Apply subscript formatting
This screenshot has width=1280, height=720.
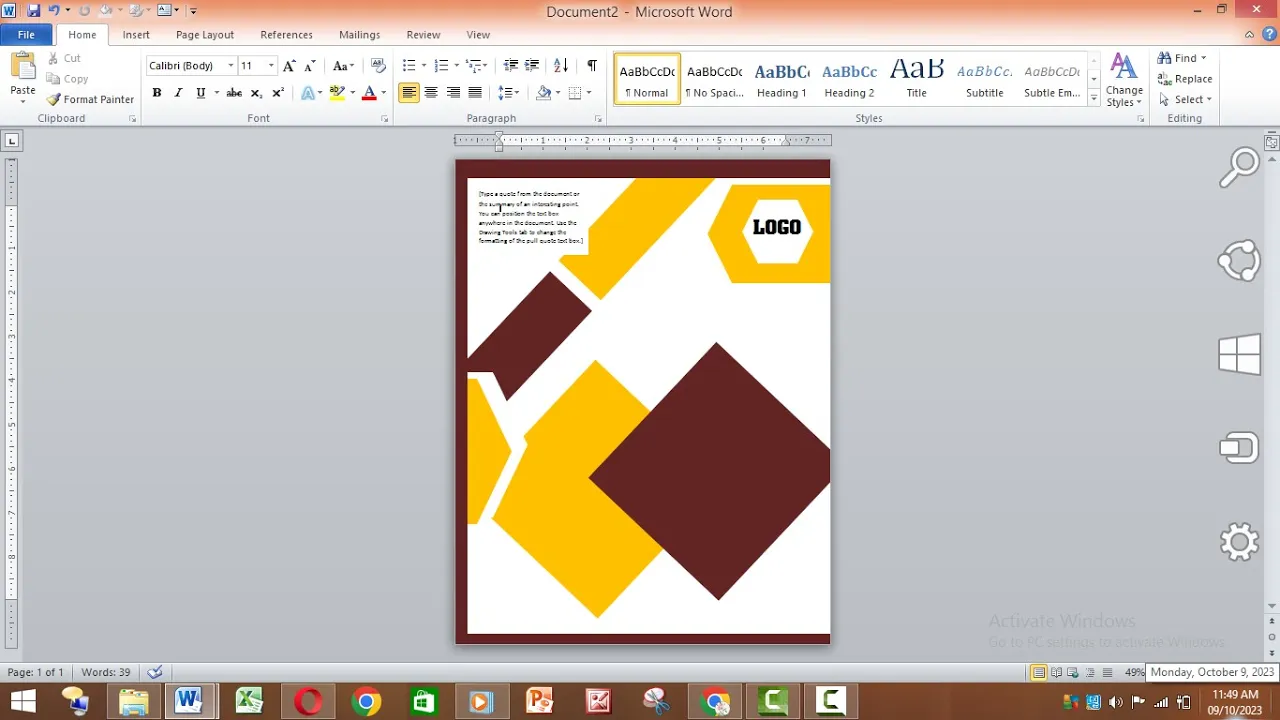(x=256, y=93)
